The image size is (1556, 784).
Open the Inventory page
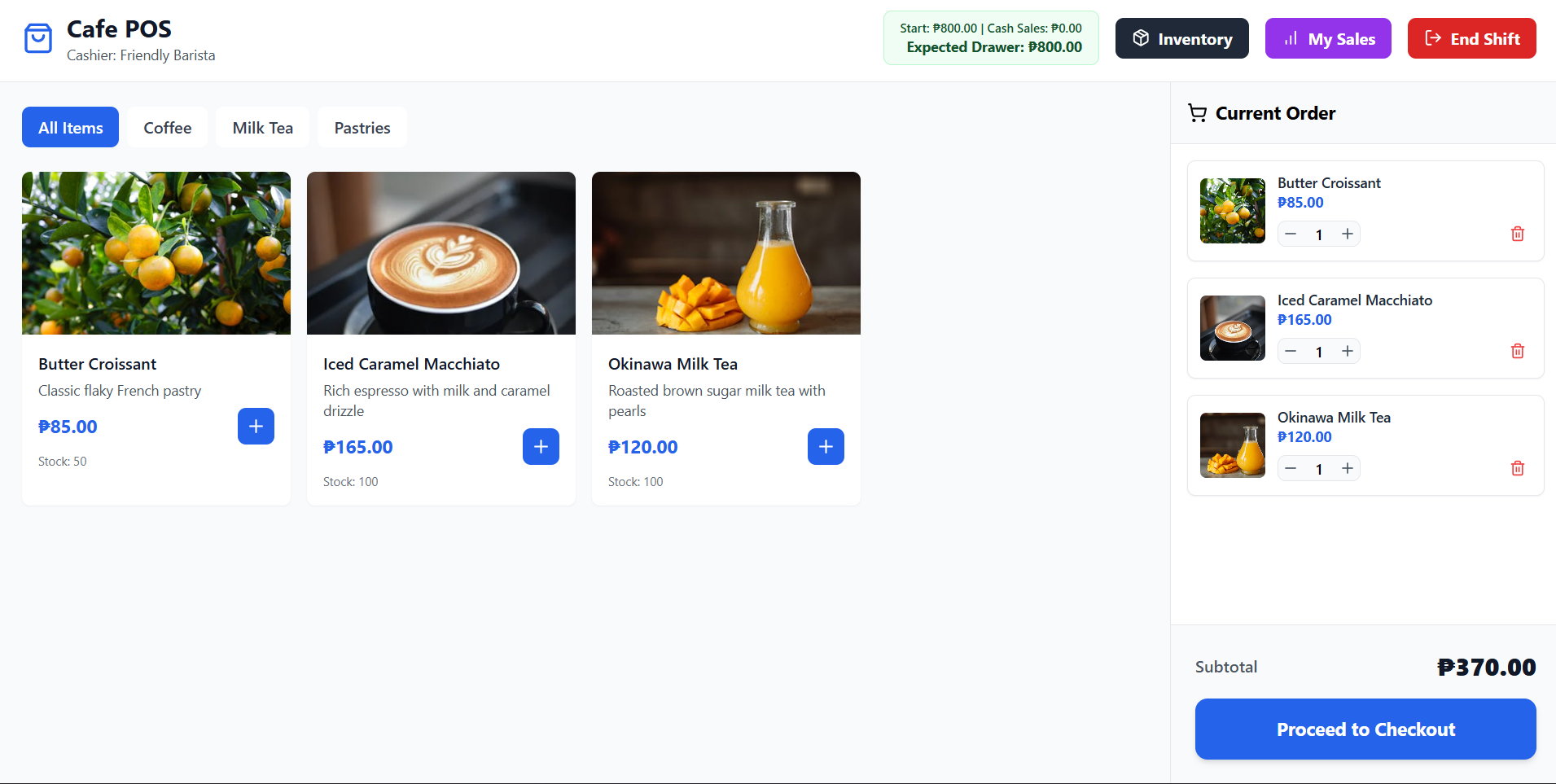click(1182, 38)
